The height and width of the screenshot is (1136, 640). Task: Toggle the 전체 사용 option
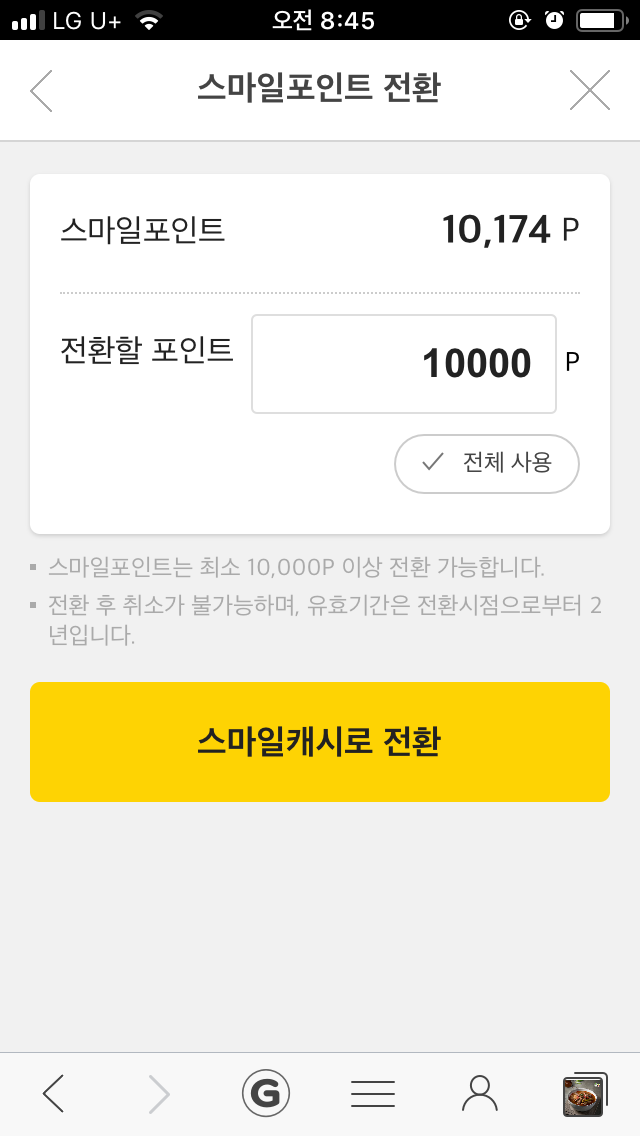487,463
